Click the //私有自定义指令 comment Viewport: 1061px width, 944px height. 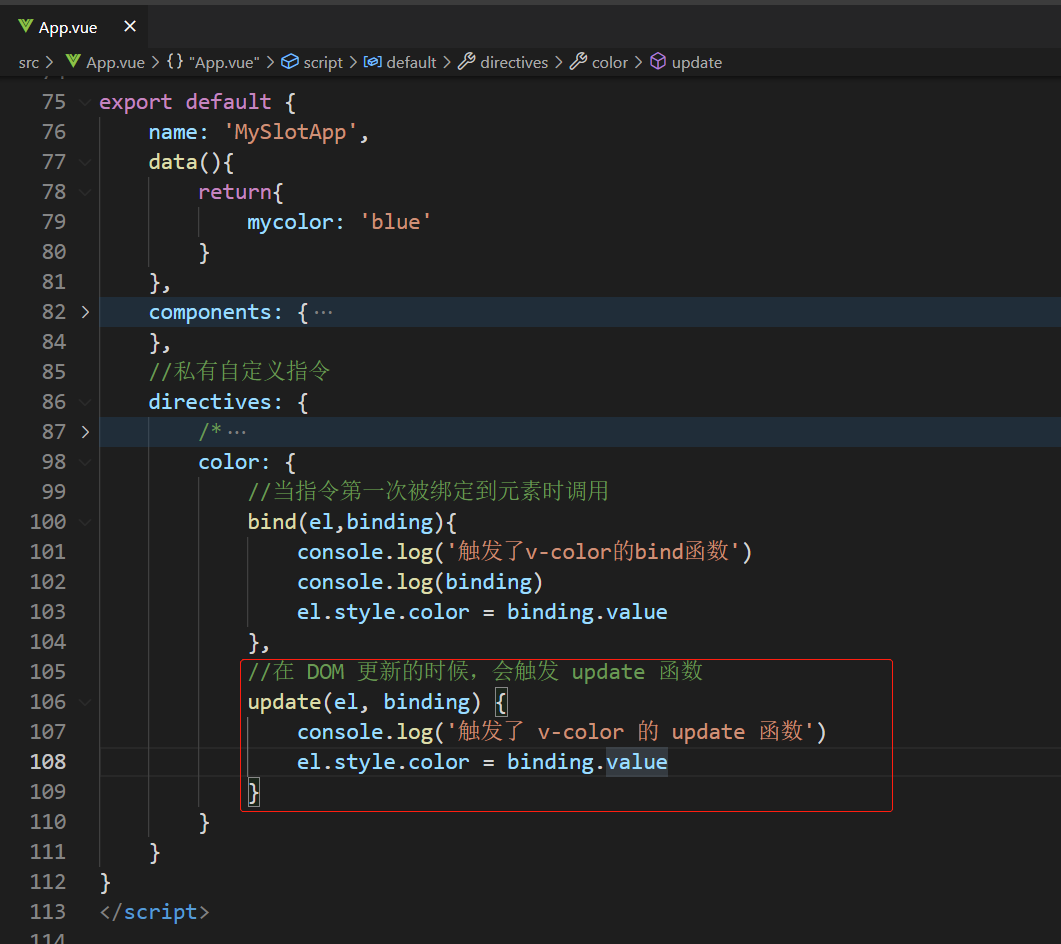[240, 371]
